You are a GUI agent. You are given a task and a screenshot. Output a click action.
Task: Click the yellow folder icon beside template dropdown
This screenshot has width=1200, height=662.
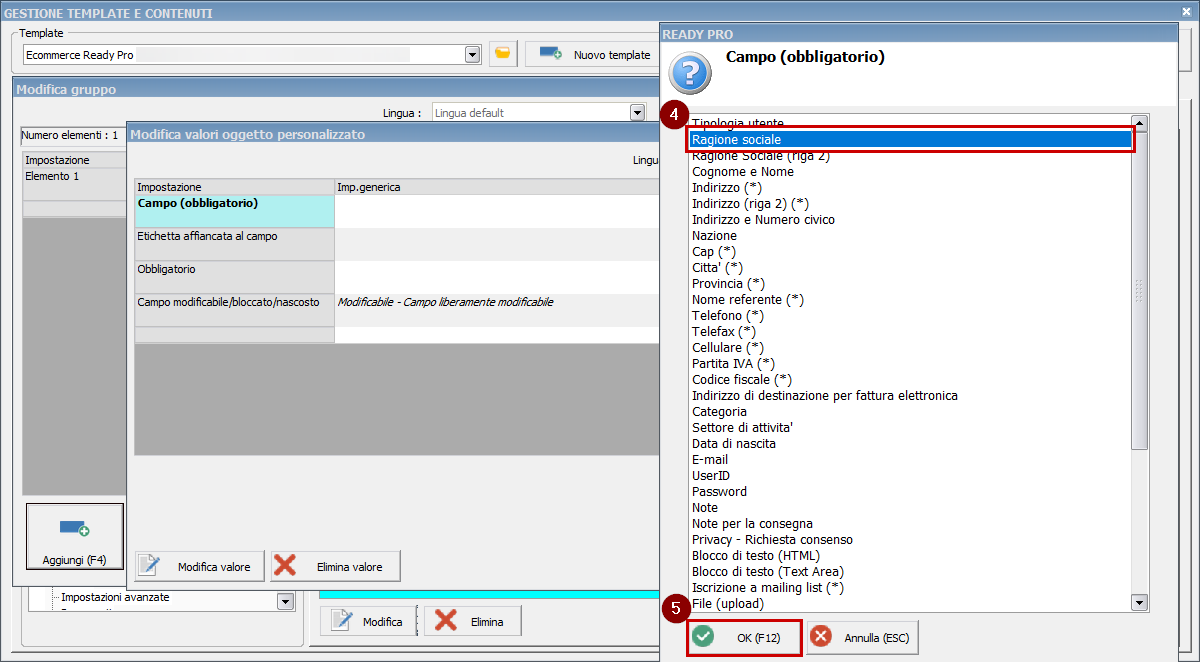coord(503,54)
